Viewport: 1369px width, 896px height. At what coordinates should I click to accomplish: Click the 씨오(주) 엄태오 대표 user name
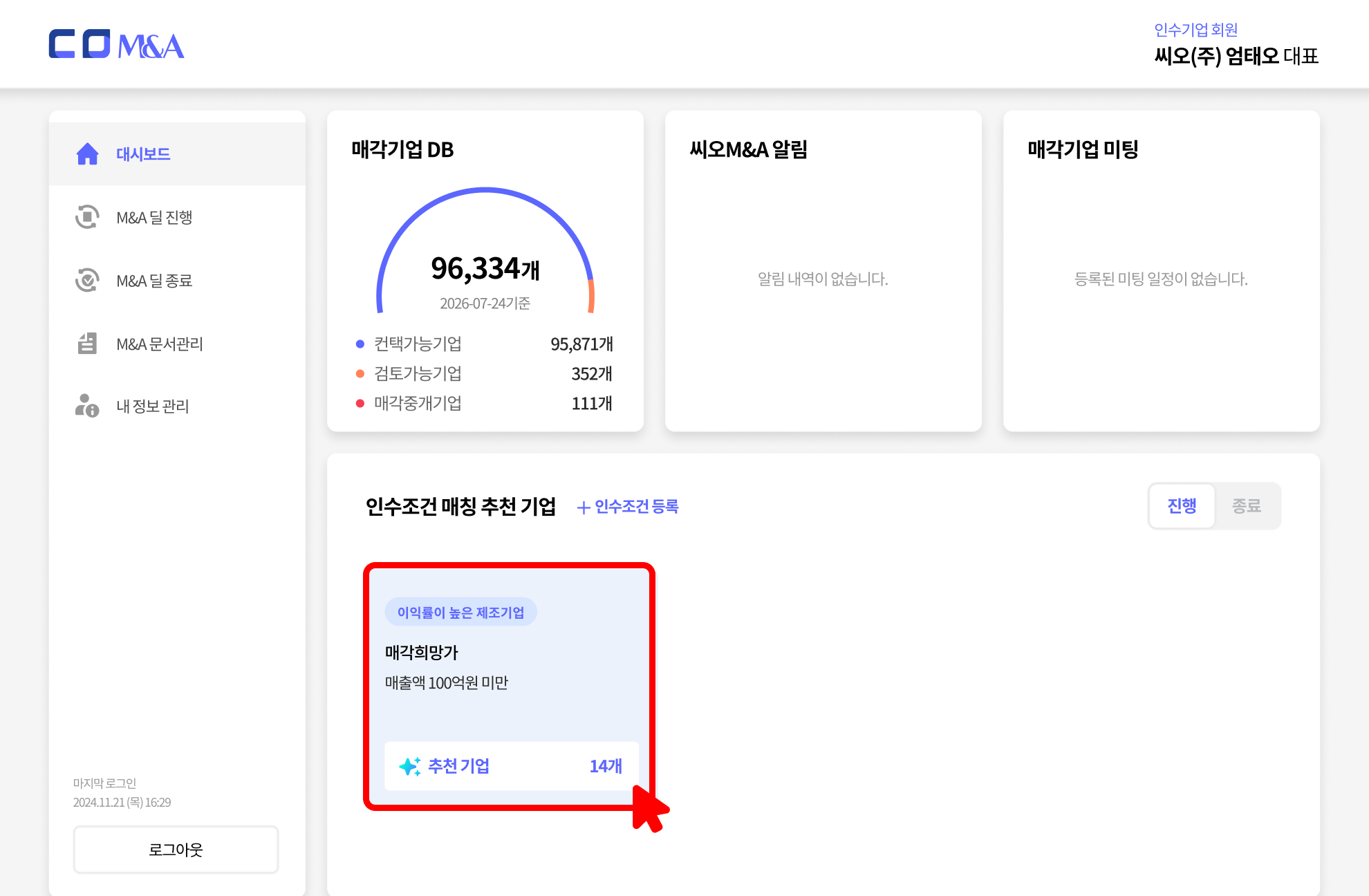1236,56
